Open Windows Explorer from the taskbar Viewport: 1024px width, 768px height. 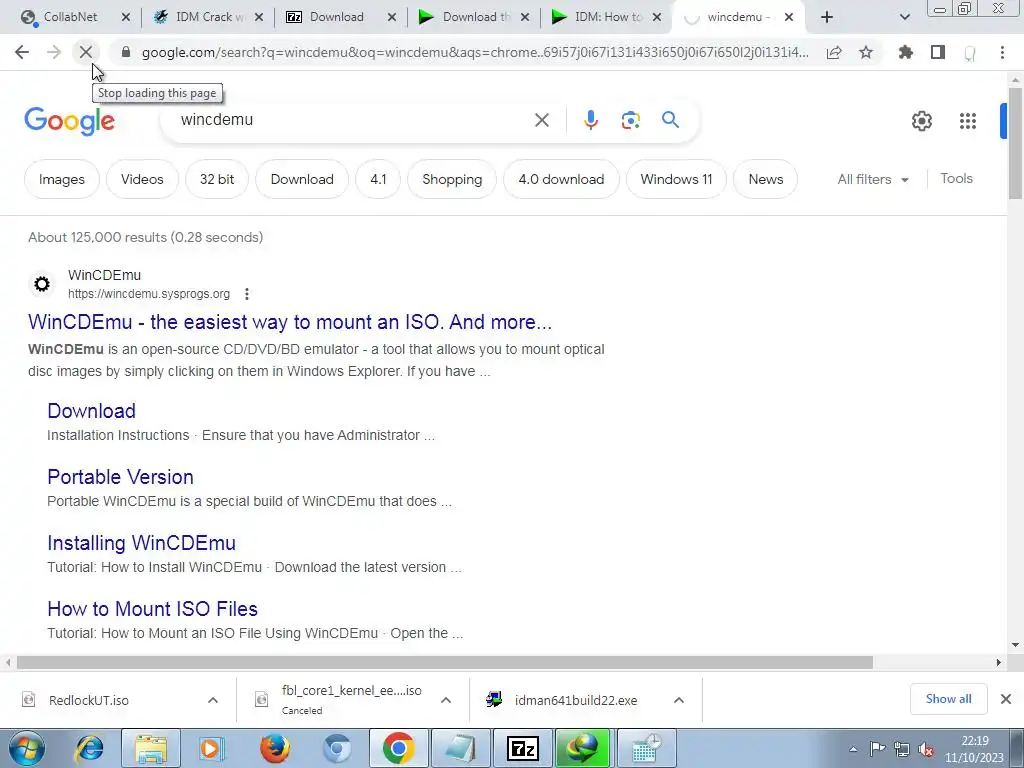click(x=151, y=748)
